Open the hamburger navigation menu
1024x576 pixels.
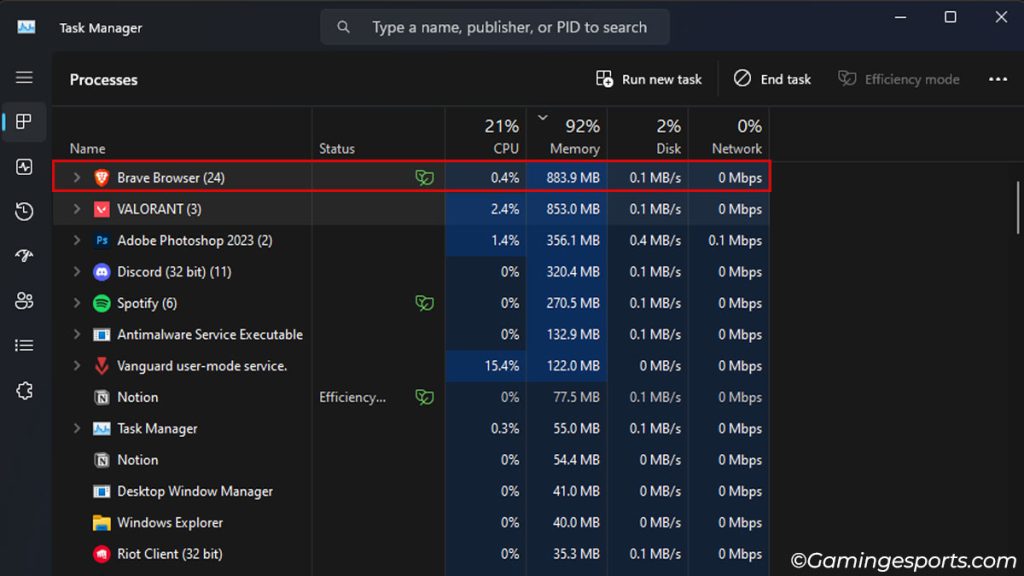[x=24, y=78]
